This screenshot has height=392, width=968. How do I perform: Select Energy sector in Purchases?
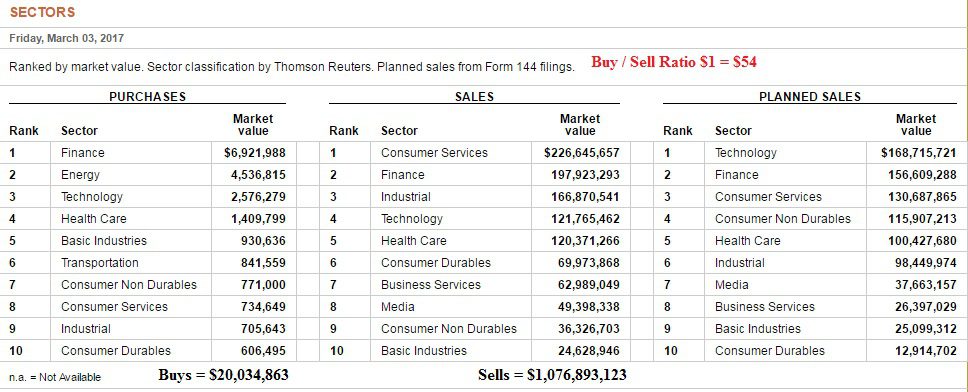80,175
